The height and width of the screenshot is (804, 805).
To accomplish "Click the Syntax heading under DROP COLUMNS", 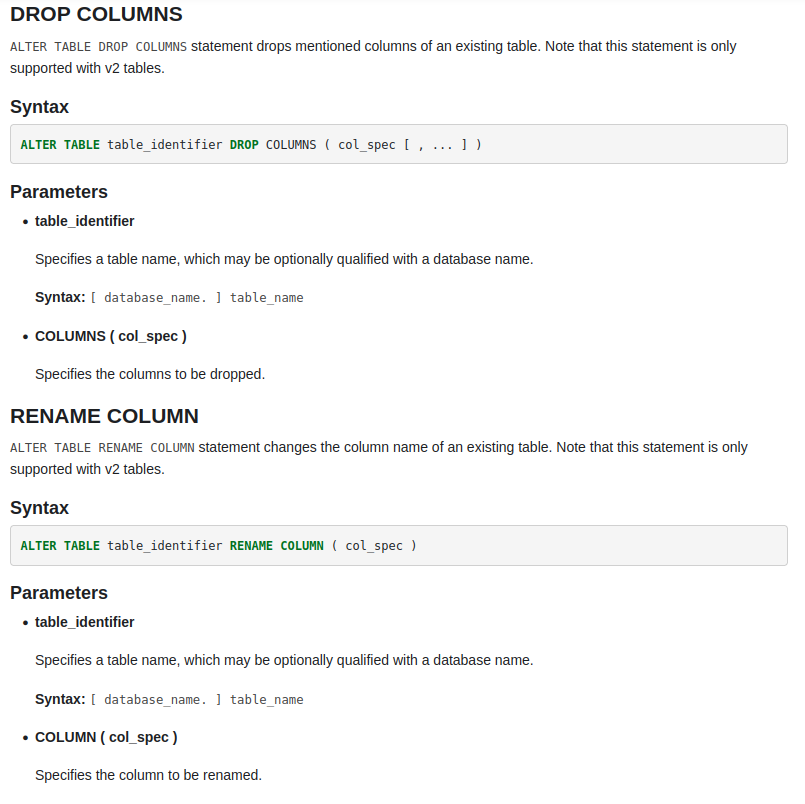I will pyautogui.click(x=40, y=107).
